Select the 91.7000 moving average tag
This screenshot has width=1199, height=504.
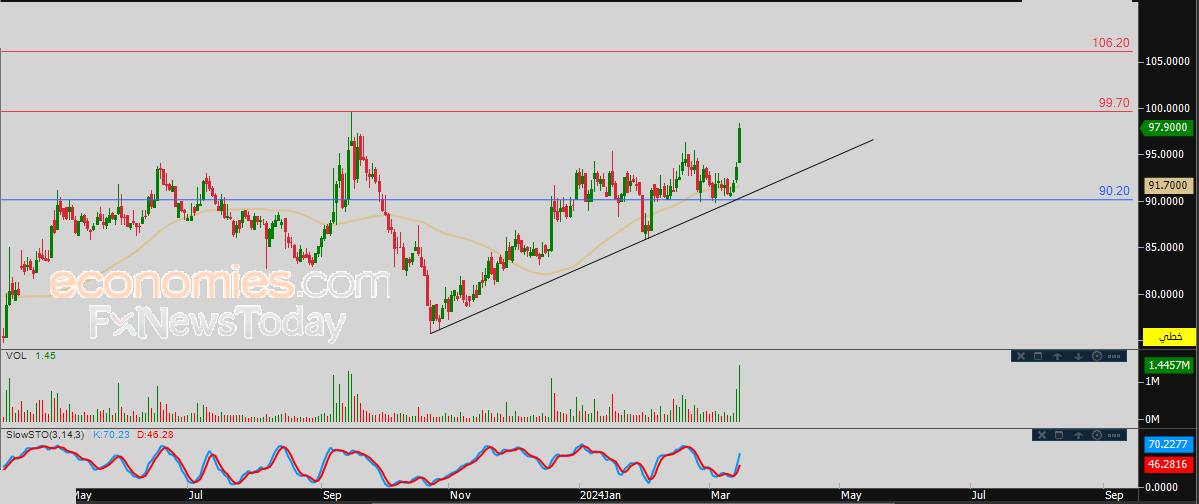pos(1169,185)
